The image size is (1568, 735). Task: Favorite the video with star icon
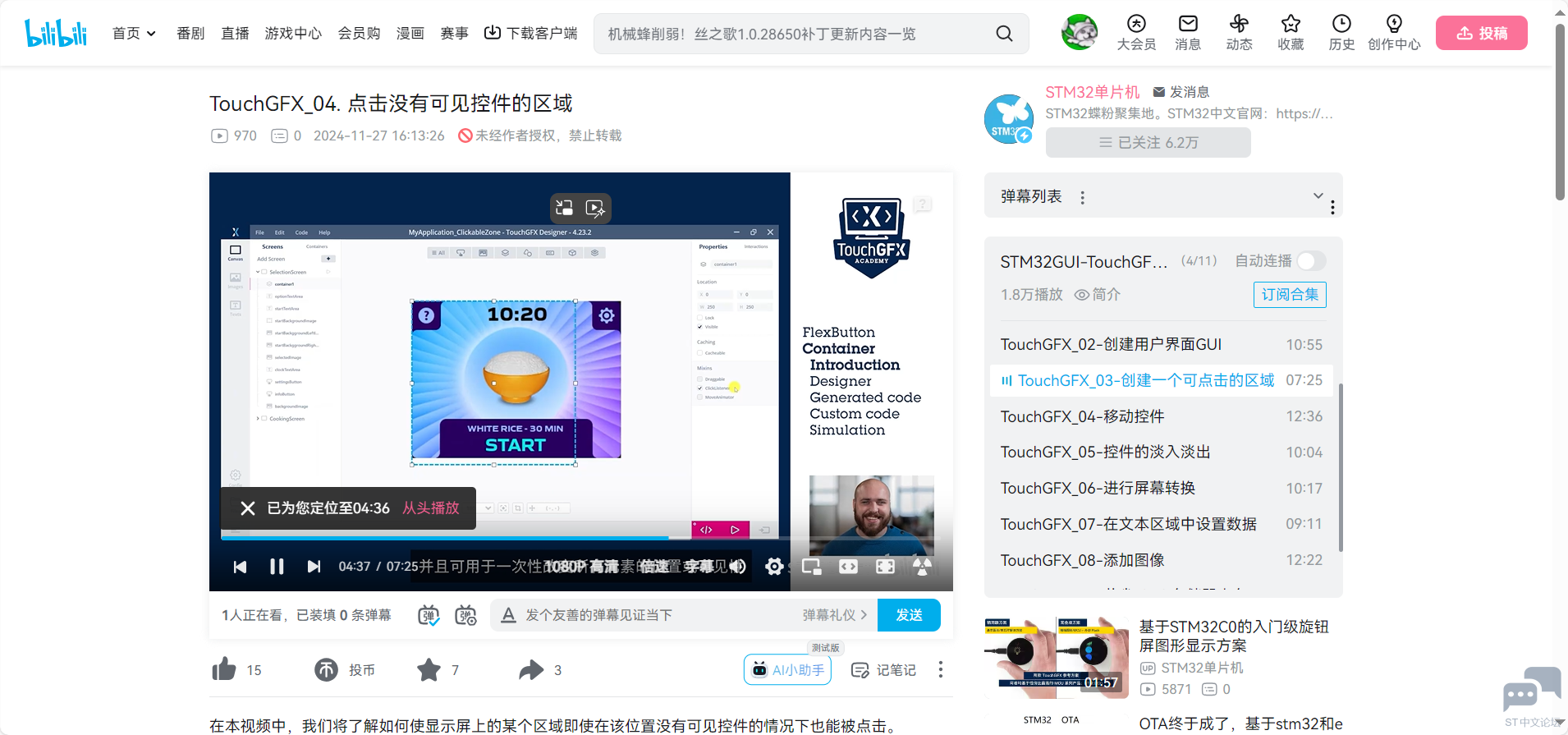pos(429,670)
